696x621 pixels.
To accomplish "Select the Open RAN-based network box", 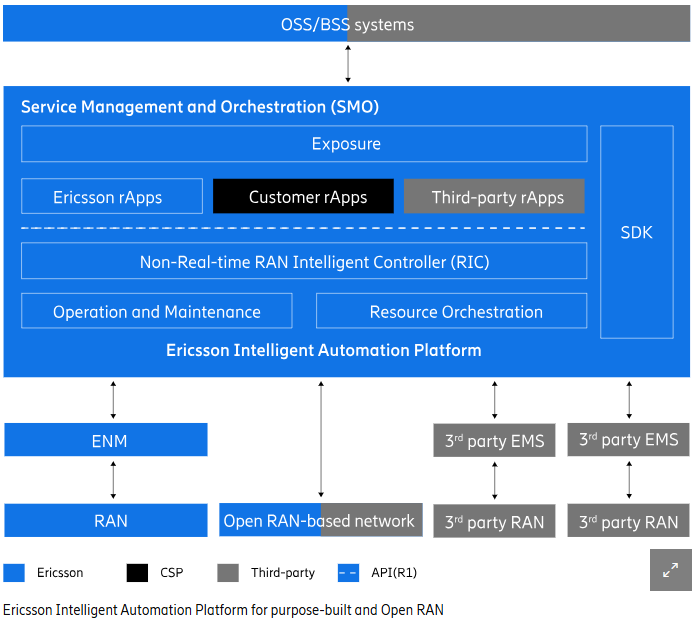I will pyautogui.click(x=321, y=520).
